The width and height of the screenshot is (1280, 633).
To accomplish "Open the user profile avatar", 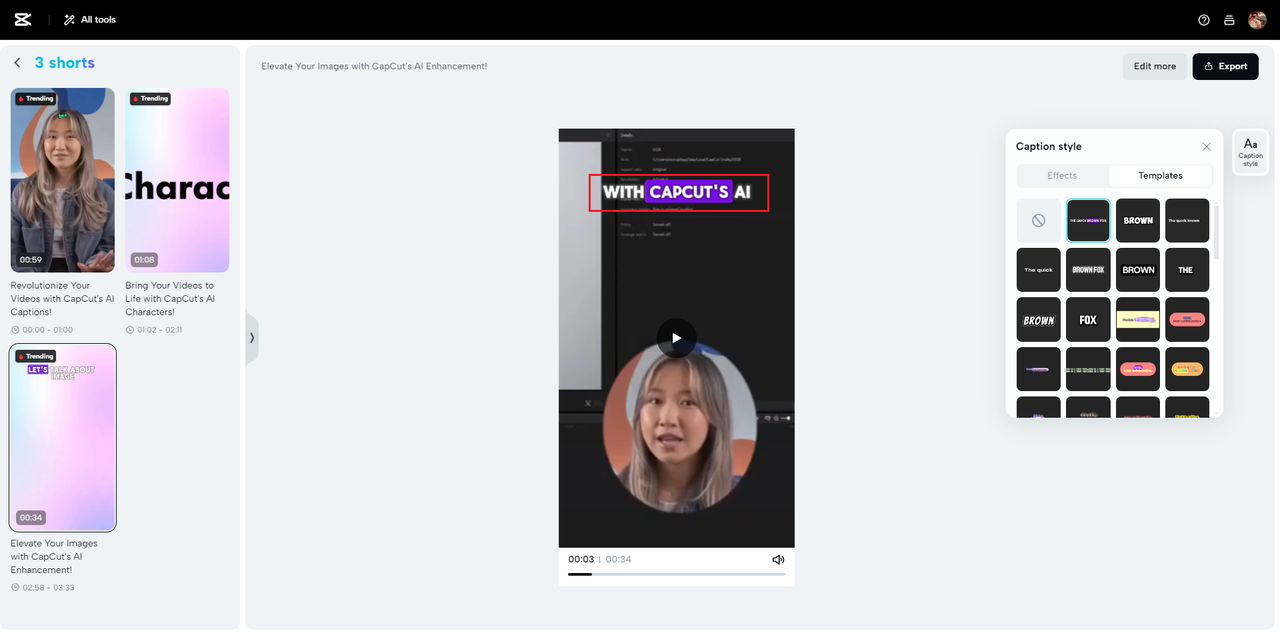I will pyautogui.click(x=1257, y=20).
